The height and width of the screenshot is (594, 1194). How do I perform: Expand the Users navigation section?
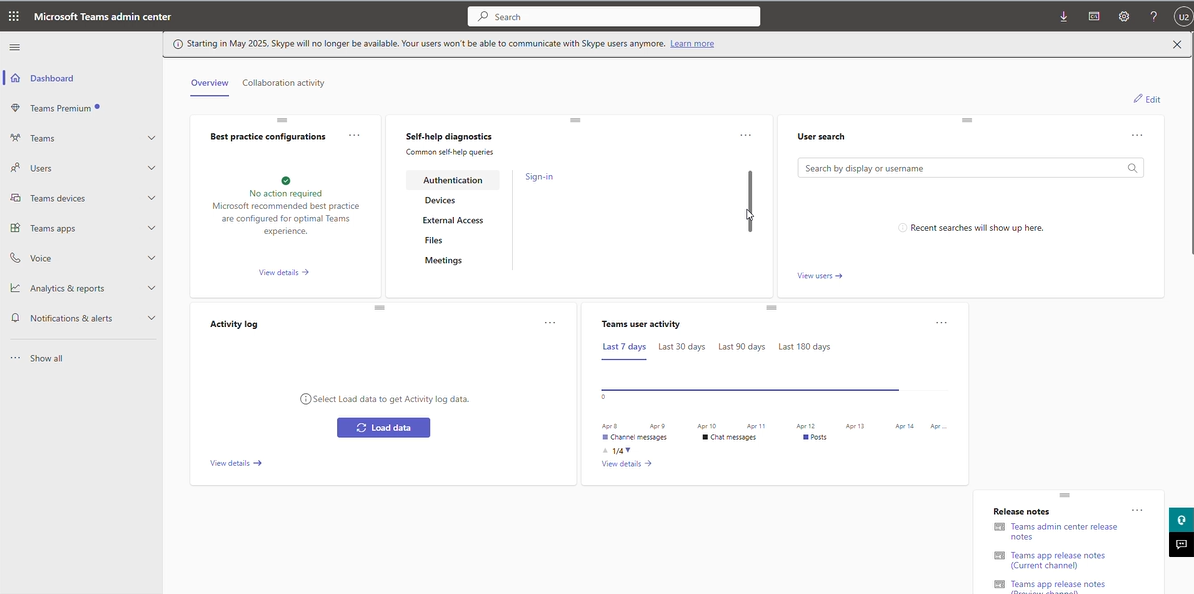152,168
